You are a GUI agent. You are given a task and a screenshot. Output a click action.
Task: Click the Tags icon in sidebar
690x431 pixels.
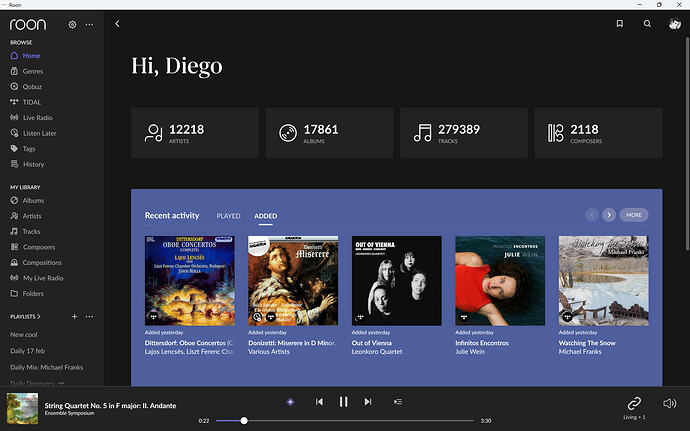coord(14,148)
